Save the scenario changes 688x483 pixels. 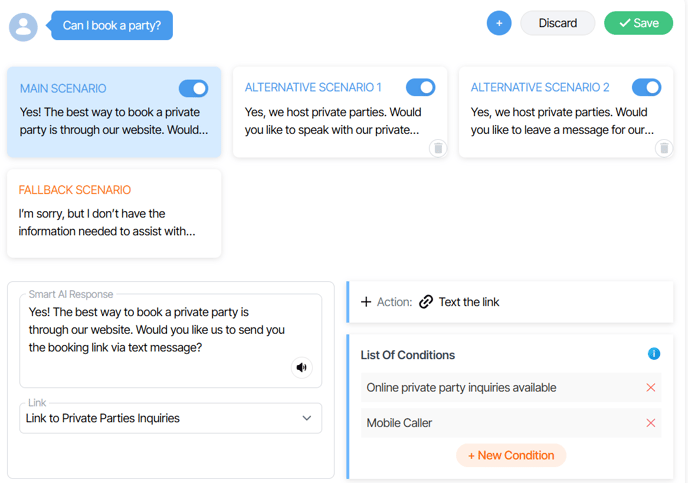point(638,23)
